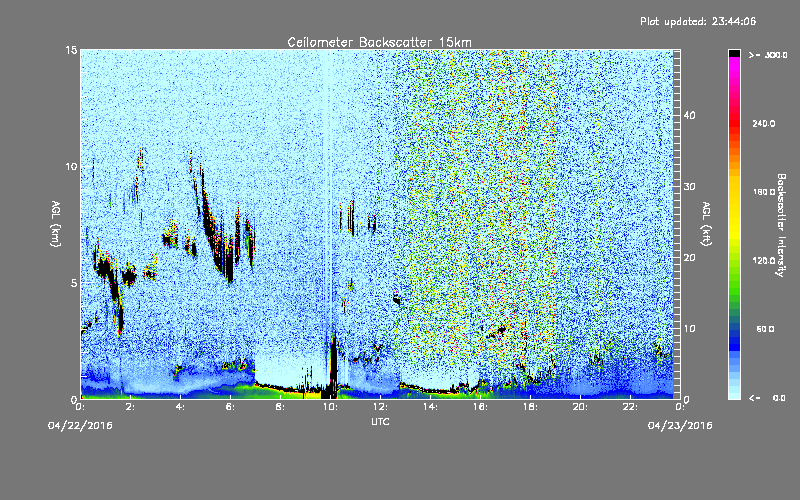Image resolution: width=800 pixels, height=500 pixels.
Task: Click the 4: hour tick label
Action: 181,407
